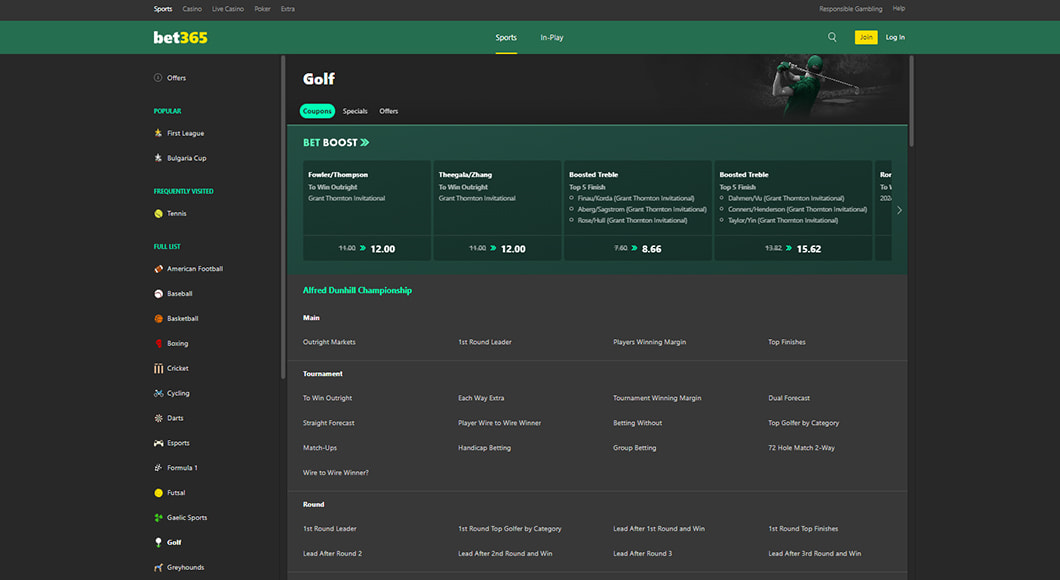Open 1st Round Top Golfer by Category
Viewport: 1060px width, 580px height.
click(510, 529)
